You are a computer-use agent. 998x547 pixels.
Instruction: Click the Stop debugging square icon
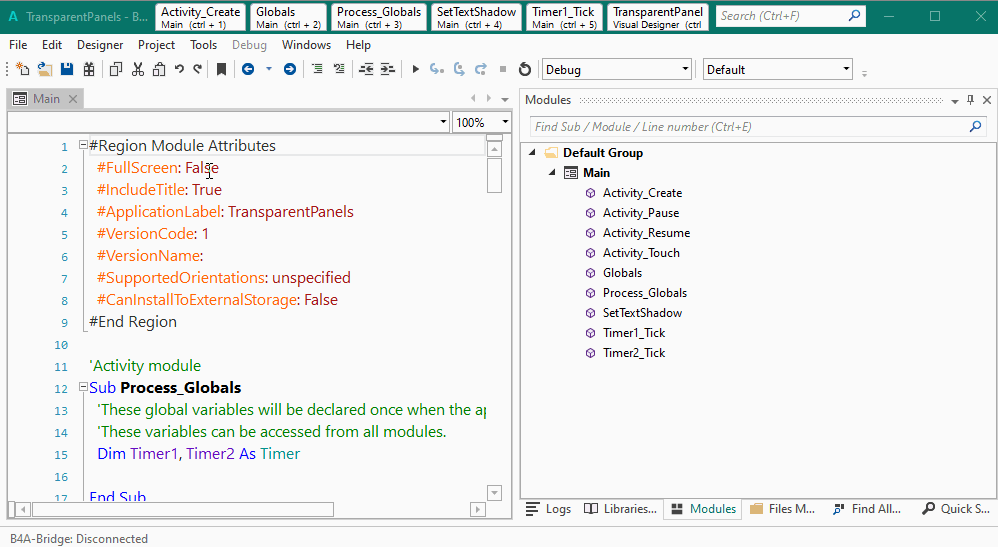pos(503,69)
